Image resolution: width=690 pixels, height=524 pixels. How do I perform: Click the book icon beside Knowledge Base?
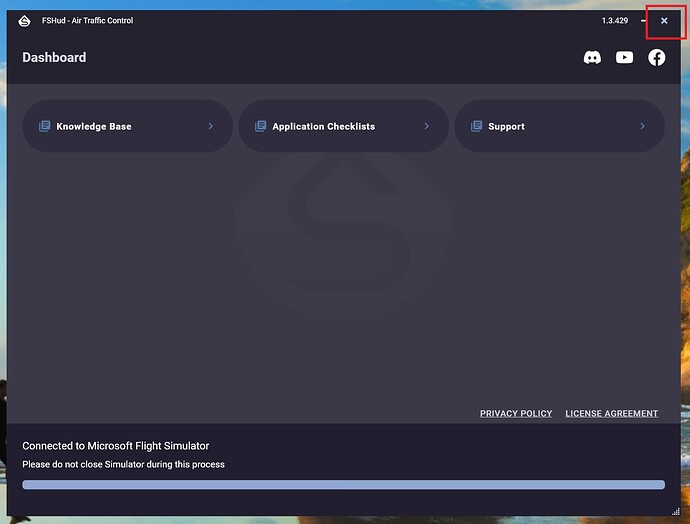pos(44,127)
